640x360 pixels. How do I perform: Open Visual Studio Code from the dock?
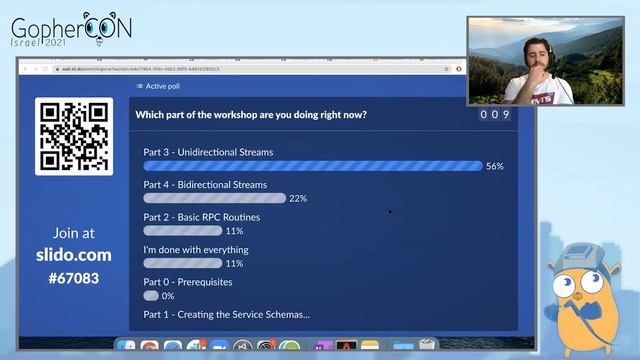(243, 345)
